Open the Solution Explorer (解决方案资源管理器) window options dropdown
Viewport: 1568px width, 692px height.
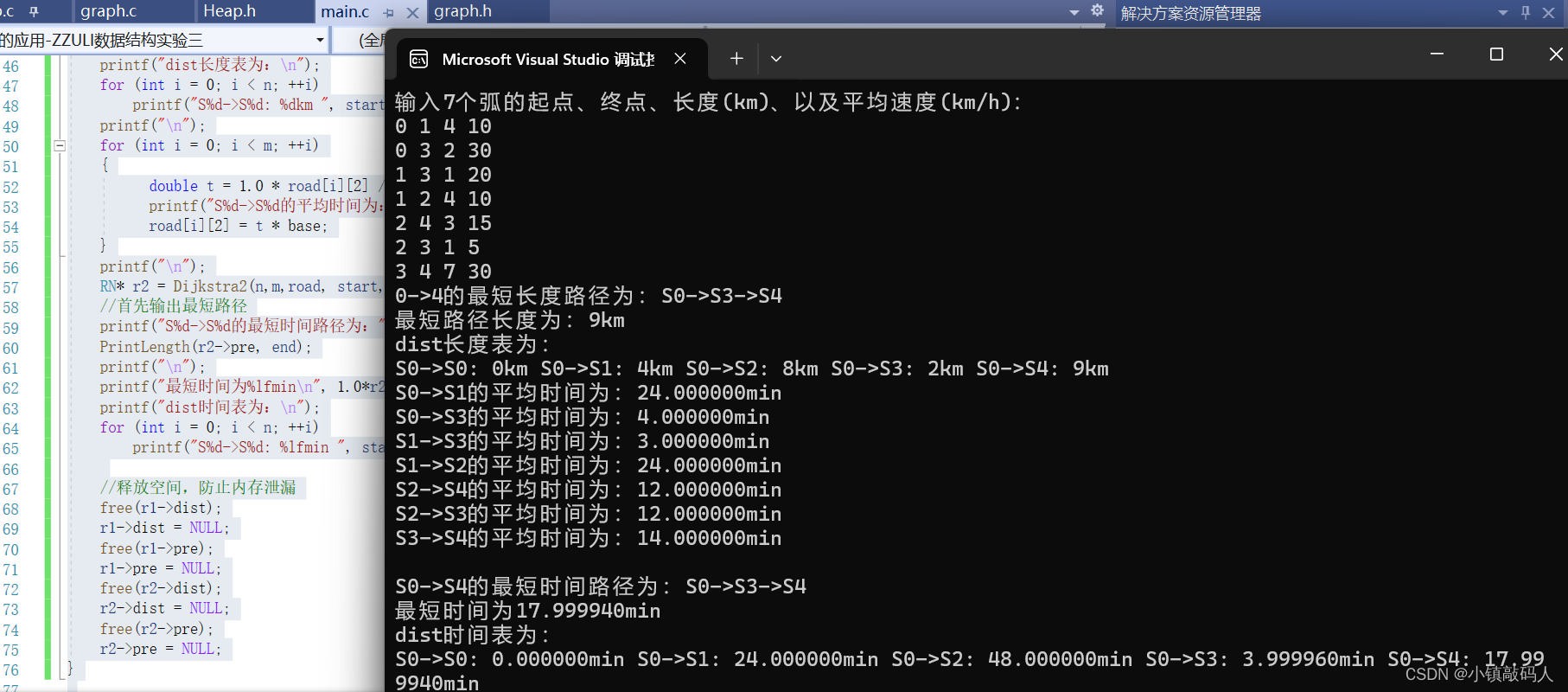coord(1502,12)
